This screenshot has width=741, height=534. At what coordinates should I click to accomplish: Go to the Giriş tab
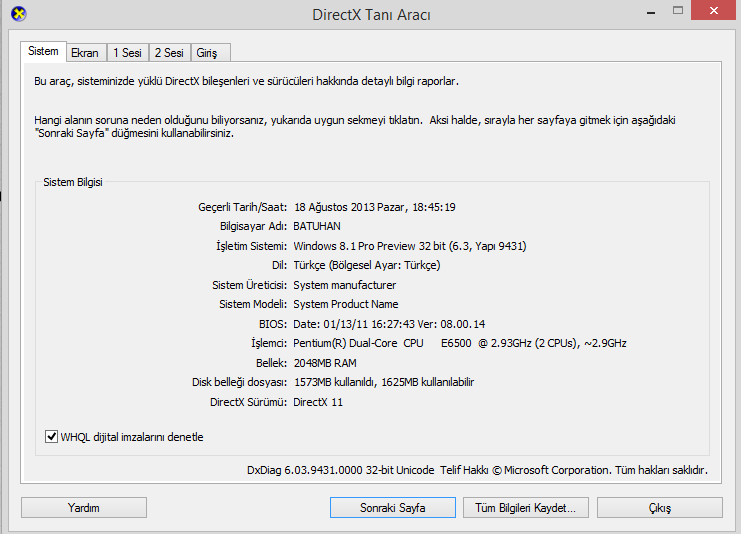click(210, 53)
